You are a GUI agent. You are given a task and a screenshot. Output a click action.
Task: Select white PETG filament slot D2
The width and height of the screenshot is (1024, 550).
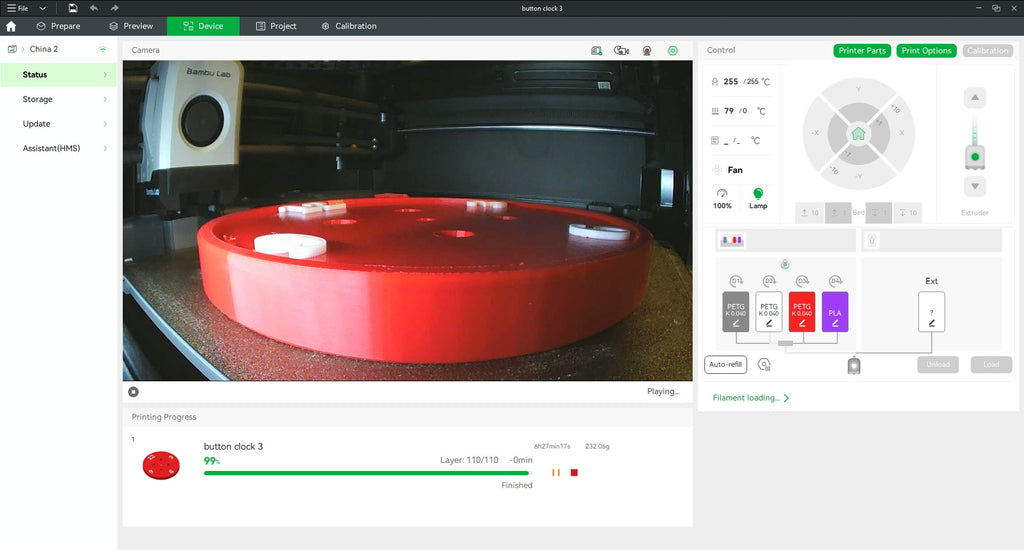pos(769,312)
